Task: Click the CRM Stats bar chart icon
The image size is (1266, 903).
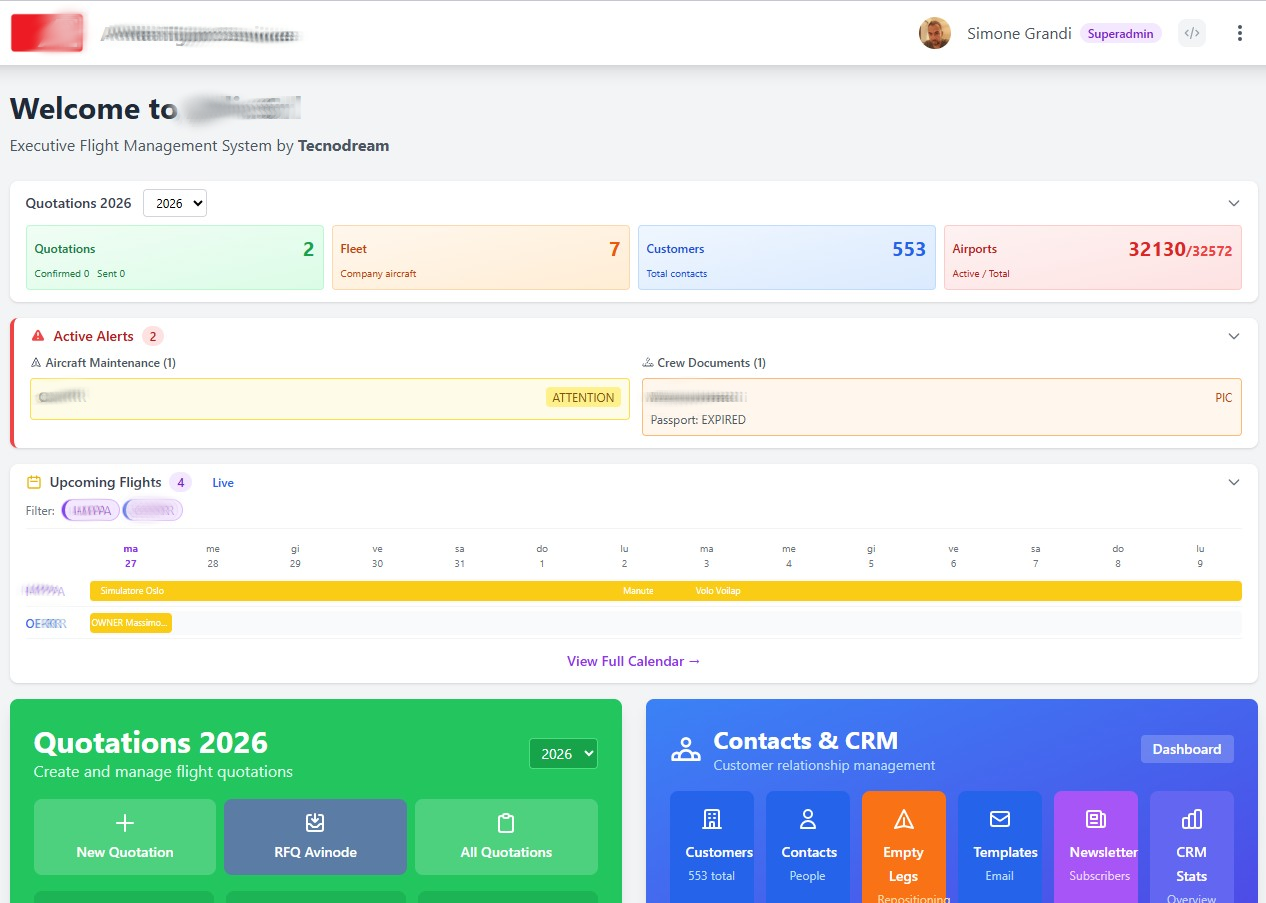Action: (x=1191, y=820)
